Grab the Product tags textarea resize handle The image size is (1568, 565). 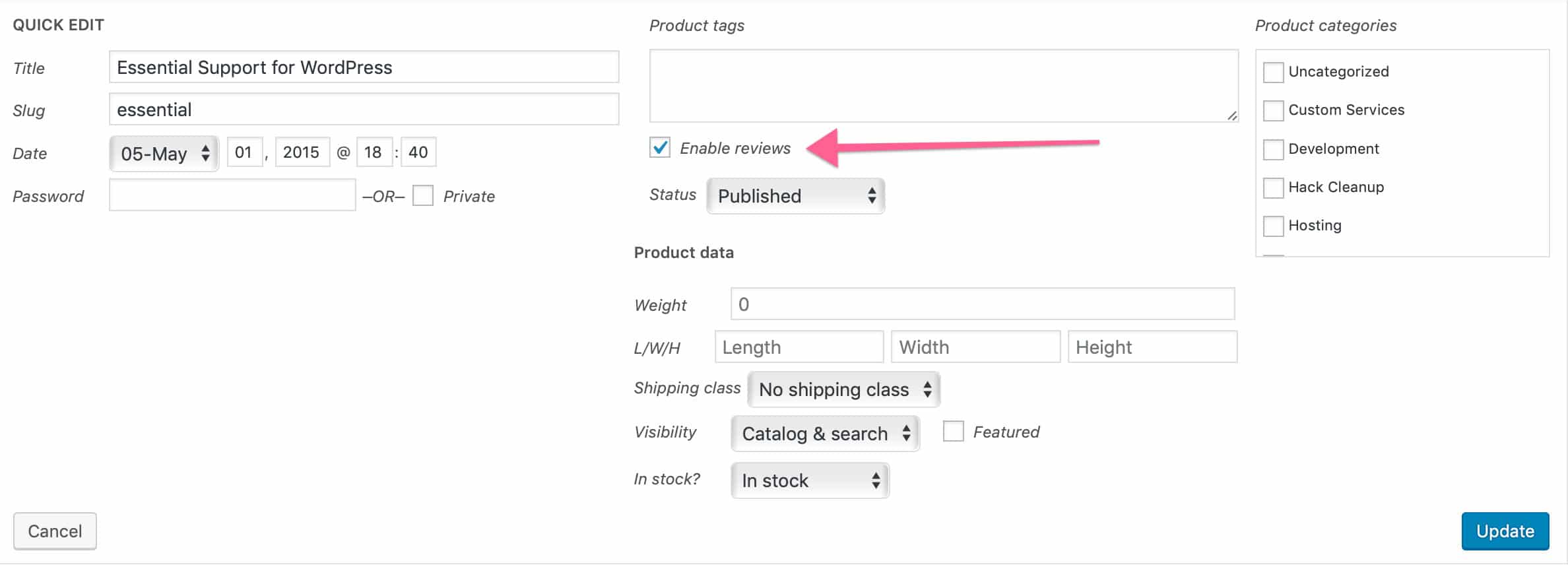click(x=1231, y=116)
